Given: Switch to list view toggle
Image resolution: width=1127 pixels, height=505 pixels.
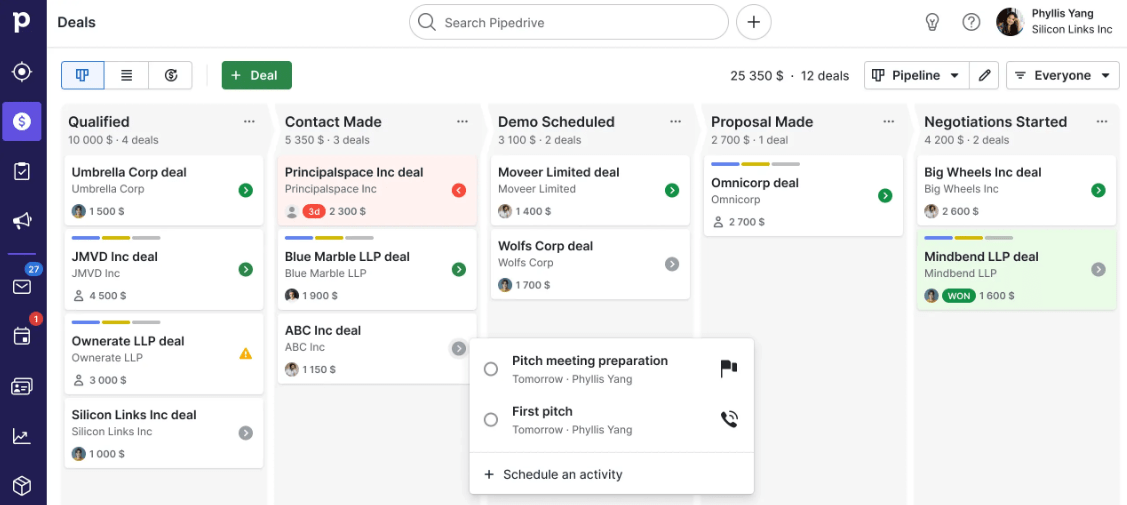Looking at the screenshot, I should click(x=127, y=75).
